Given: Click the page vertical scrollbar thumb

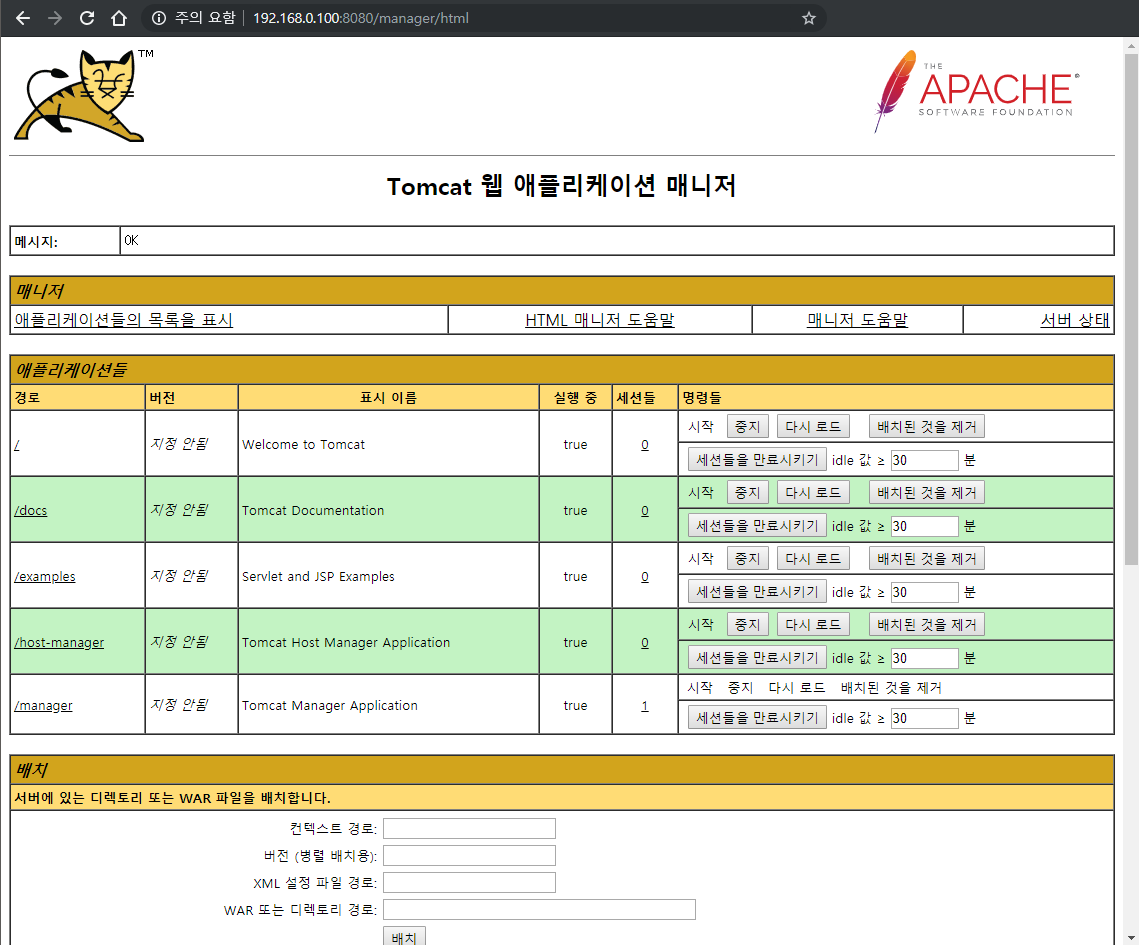Looking at the screenshot, I should pos(1131,309).
